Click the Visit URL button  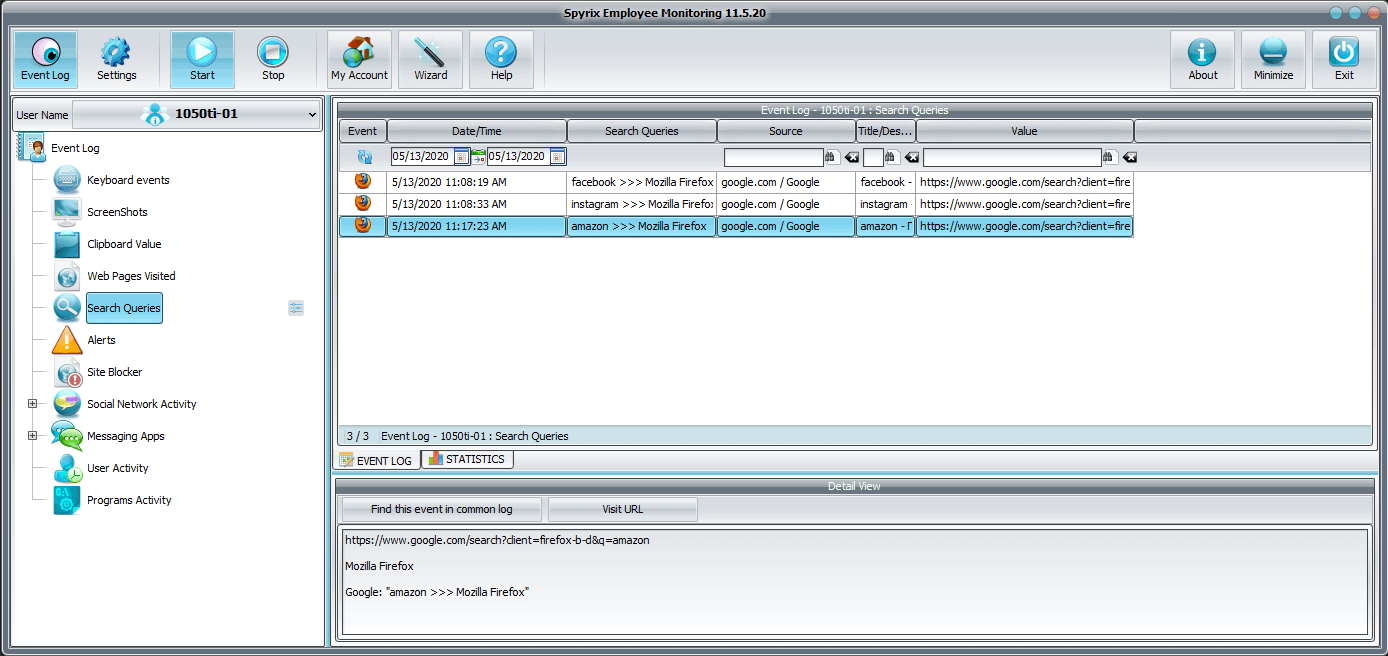click(622, 509)
